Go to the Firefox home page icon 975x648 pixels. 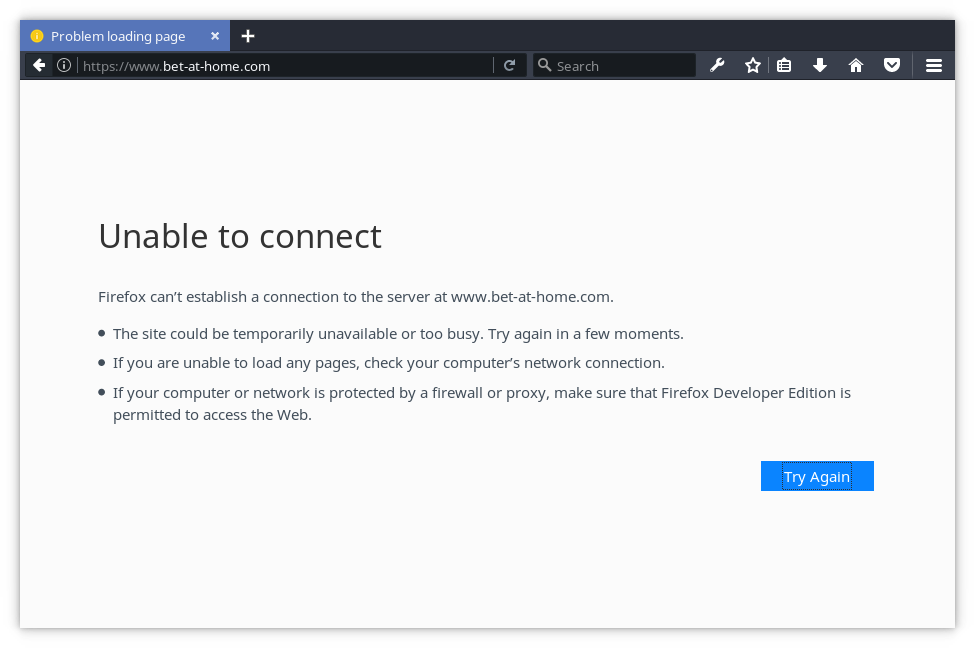[856, 65]
